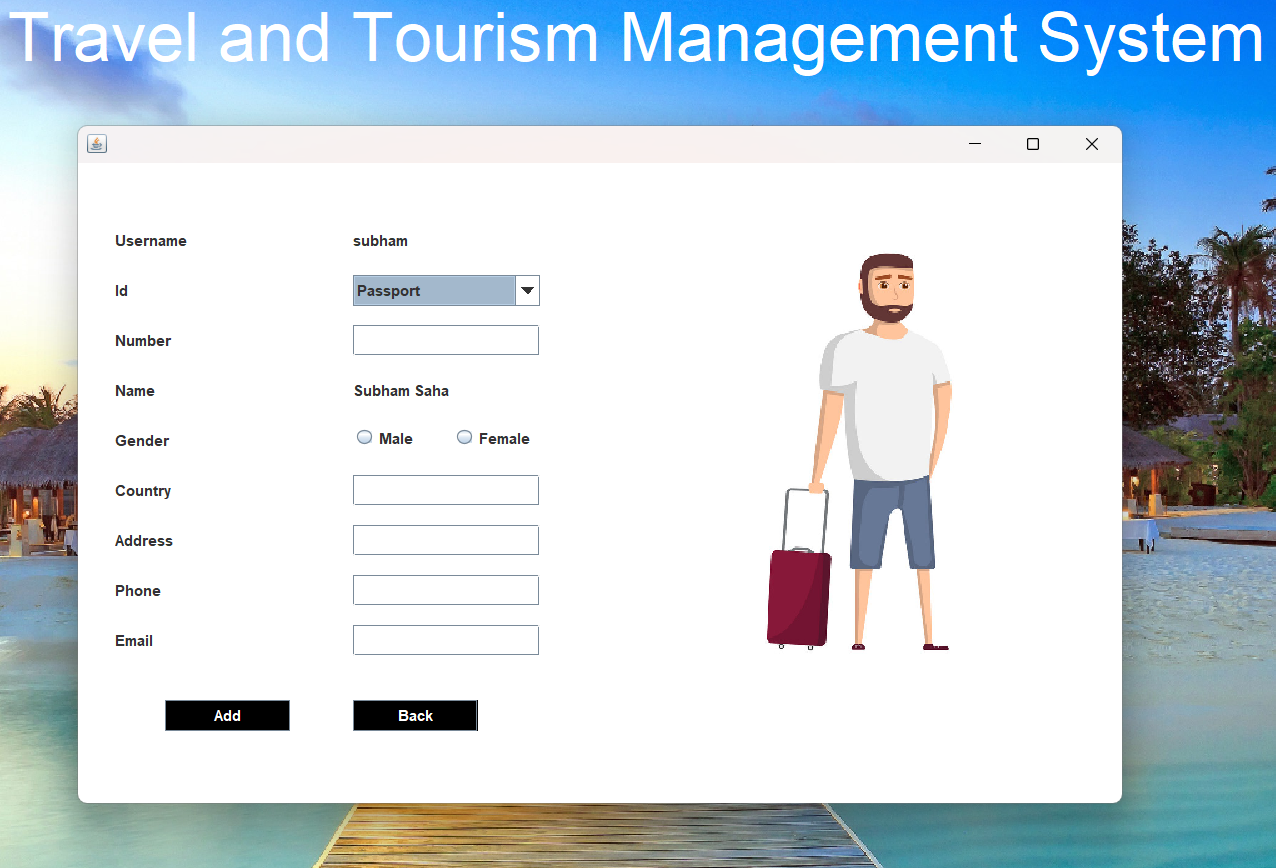Click the Username label
The width and height of the screenshot is (1276, 868).
pos(150,241)
